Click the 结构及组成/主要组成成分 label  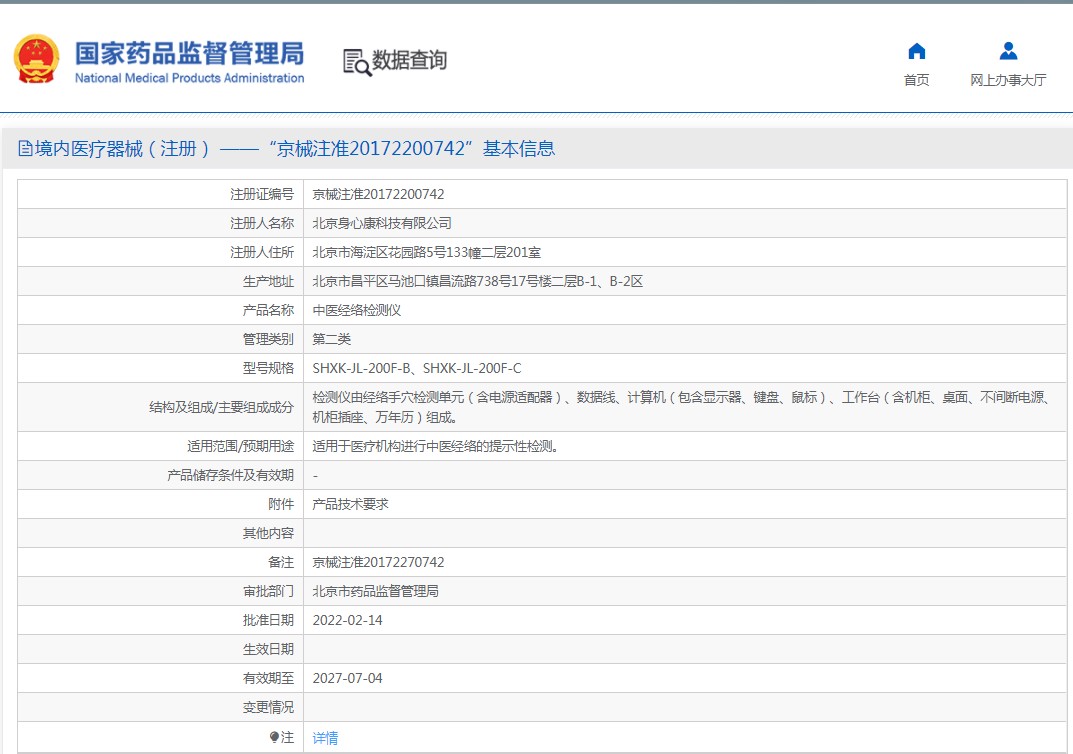222,407
